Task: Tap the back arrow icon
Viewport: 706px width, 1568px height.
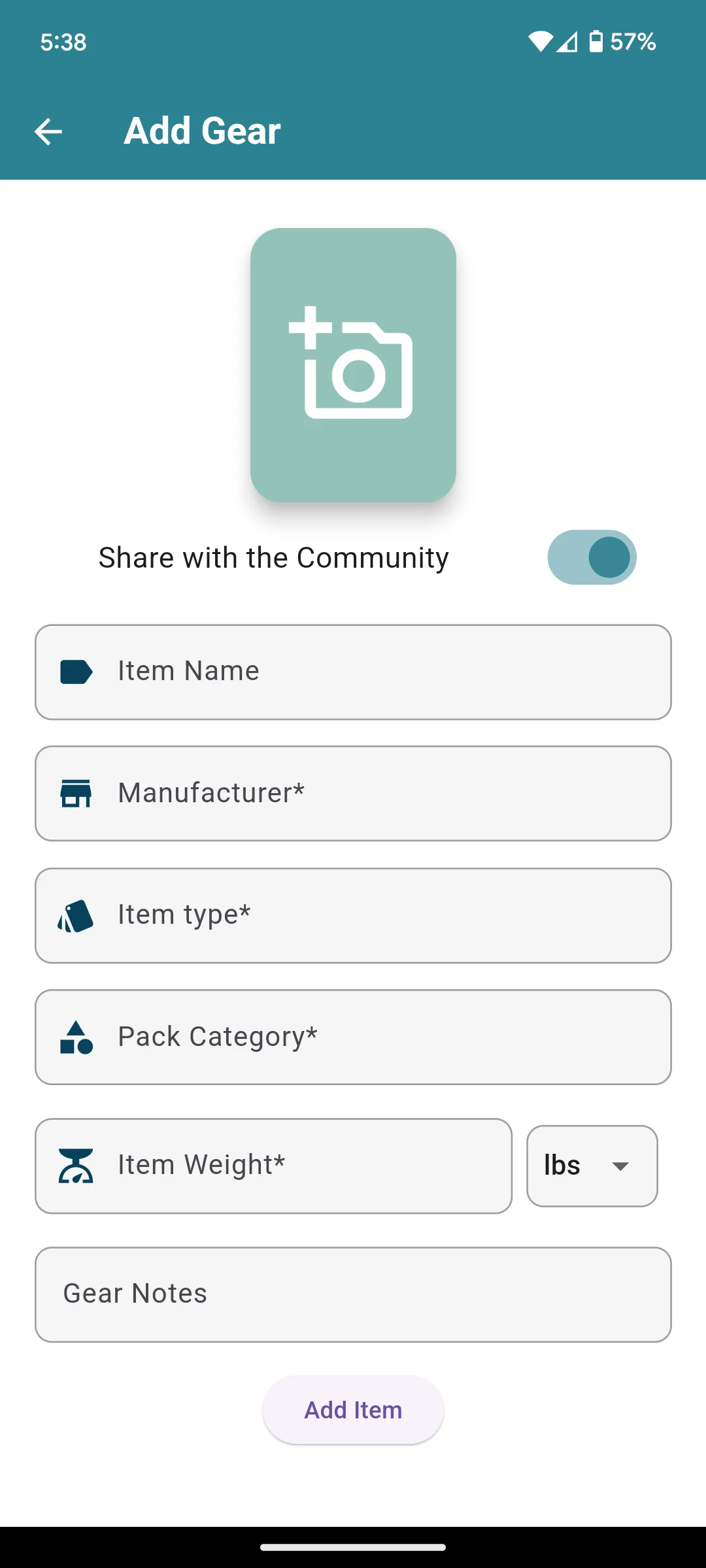Action: pos(48,131)
